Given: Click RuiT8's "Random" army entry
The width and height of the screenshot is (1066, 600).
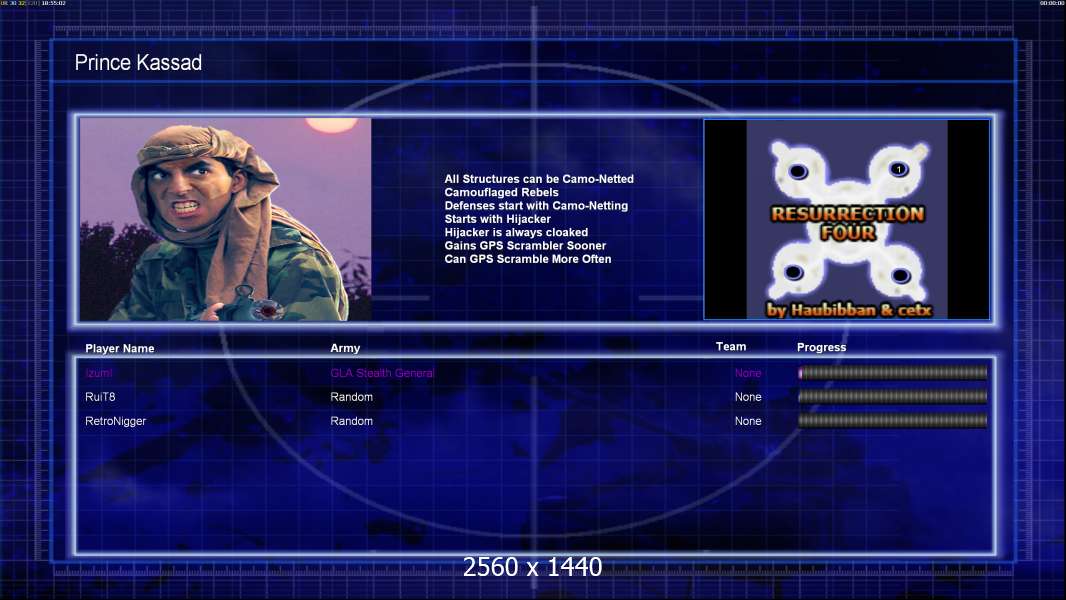Looking at the screenshot, I should coord(351,397).
